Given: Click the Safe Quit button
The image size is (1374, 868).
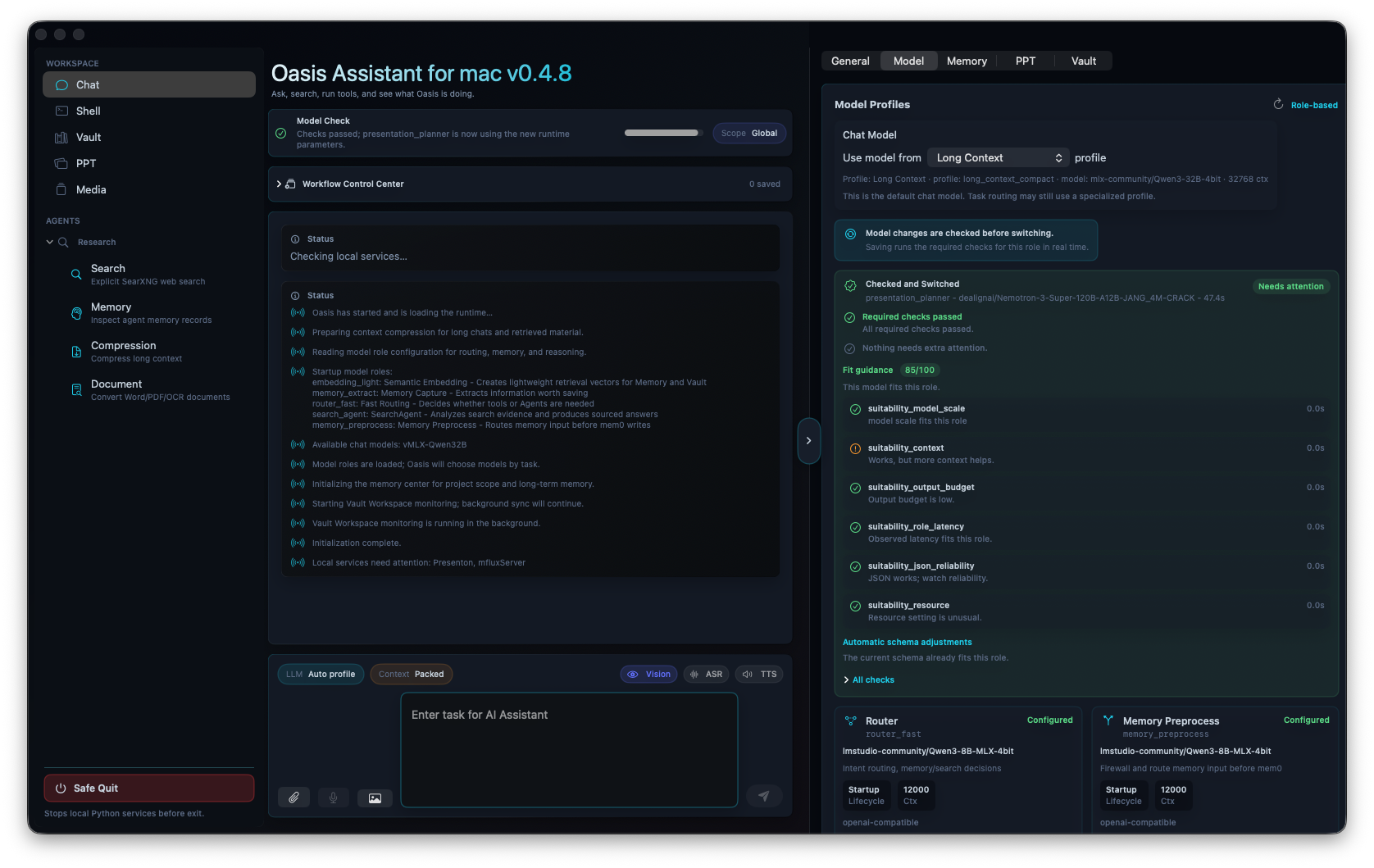Looking at the screenshot, I should point(149,788).
